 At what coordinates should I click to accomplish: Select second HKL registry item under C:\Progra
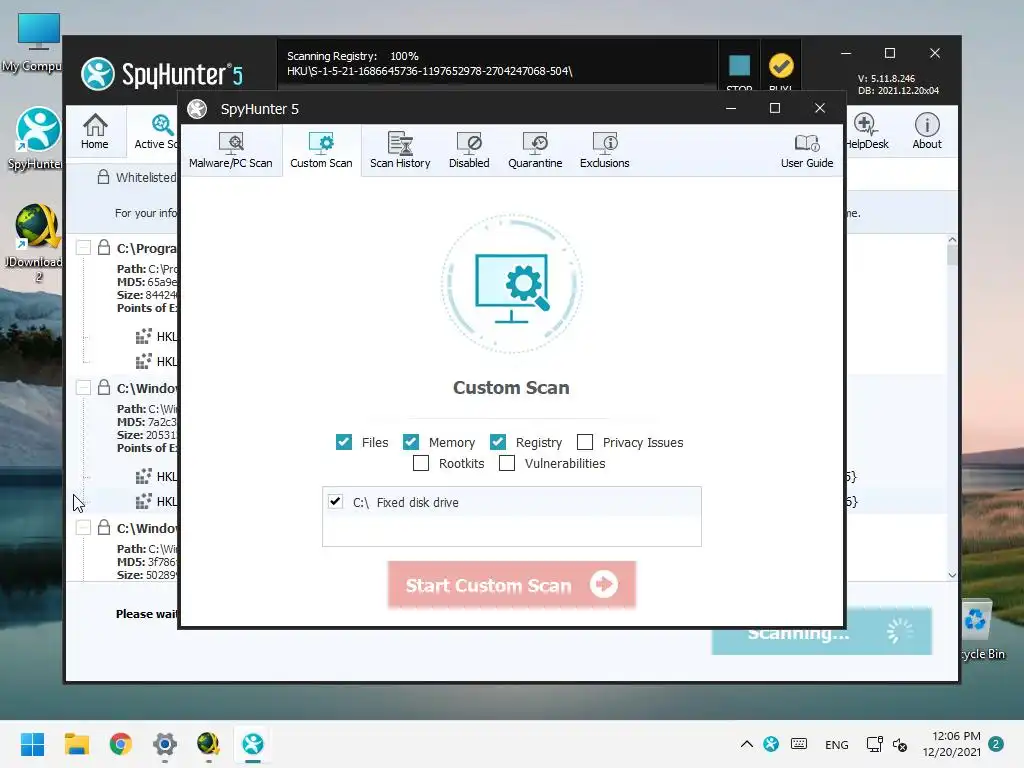coord(156,361)
